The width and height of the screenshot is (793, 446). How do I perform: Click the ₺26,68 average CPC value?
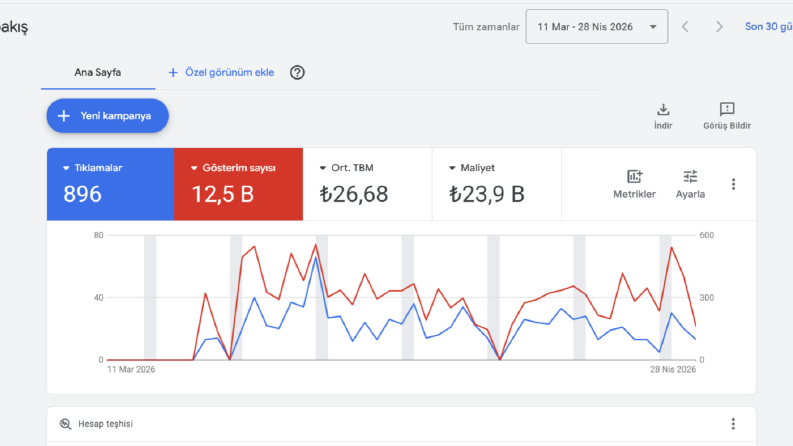(x=354, y=194)
